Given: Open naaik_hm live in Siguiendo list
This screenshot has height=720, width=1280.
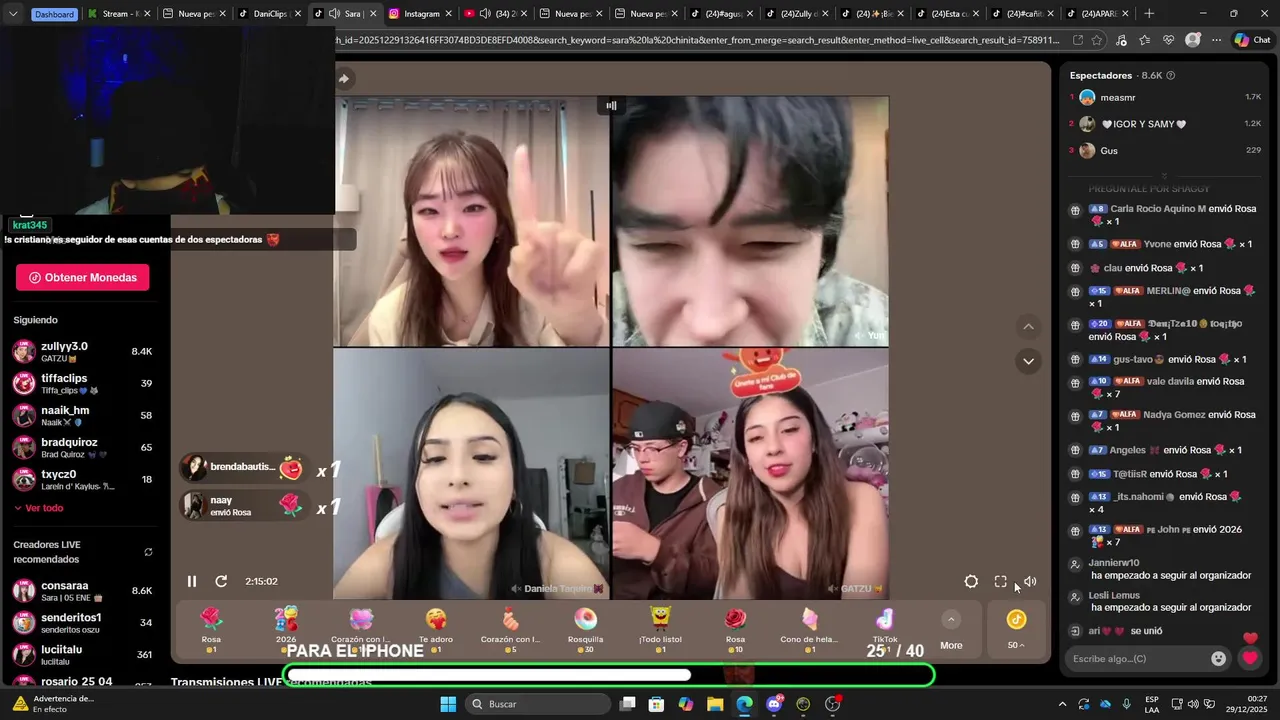Looking at the screenshot, I should pyautogui.click(x=83, y=416).
